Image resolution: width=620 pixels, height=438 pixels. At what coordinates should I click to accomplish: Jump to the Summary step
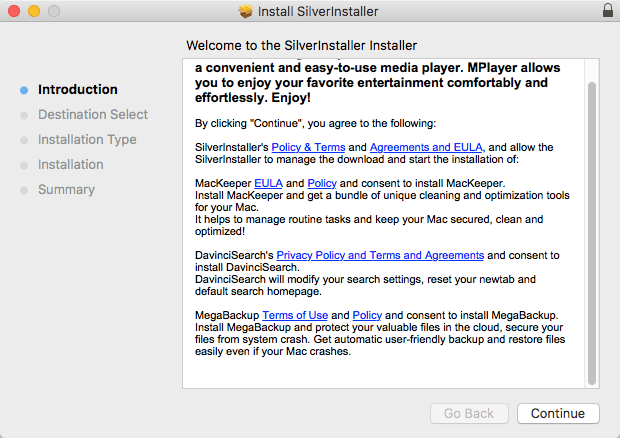66,189
